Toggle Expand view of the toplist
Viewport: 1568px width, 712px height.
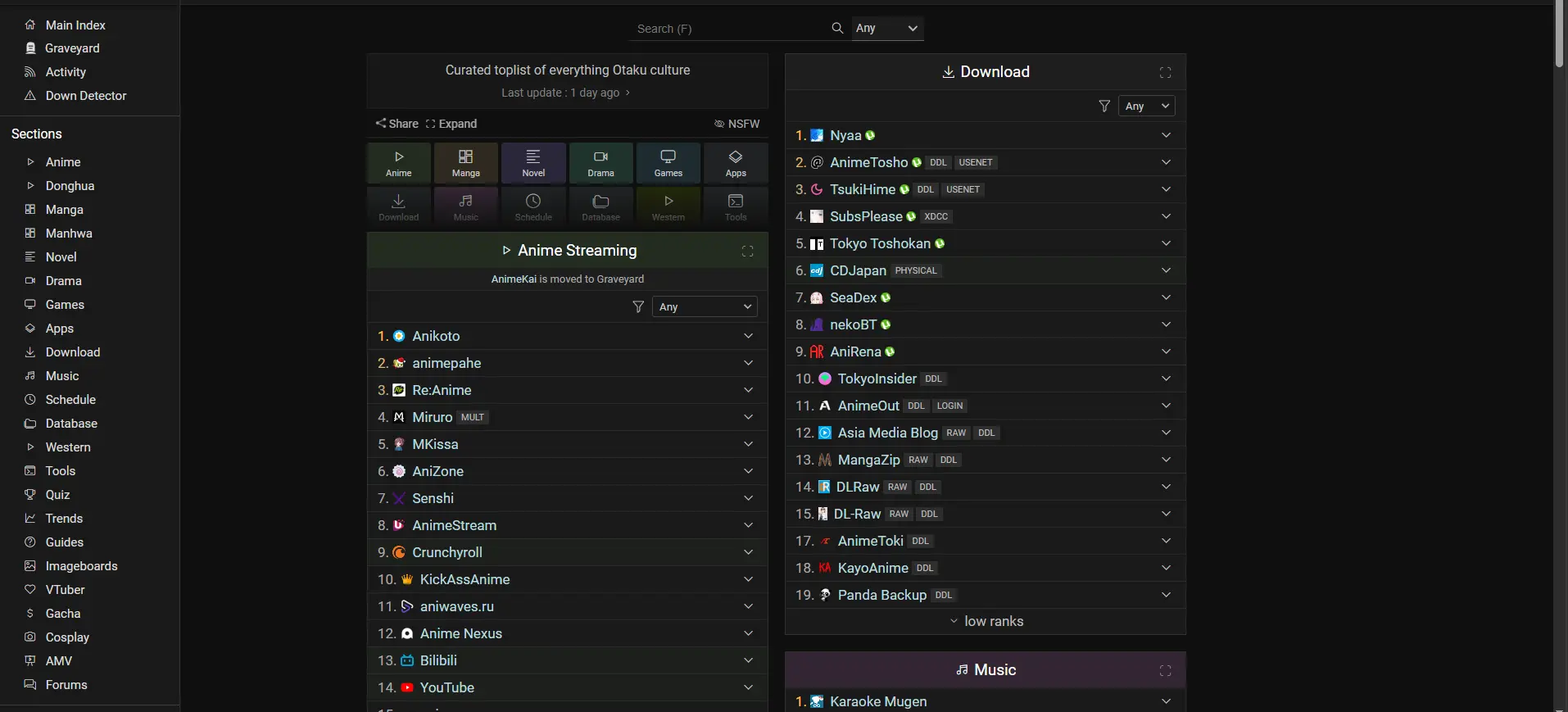pos(451,124)
